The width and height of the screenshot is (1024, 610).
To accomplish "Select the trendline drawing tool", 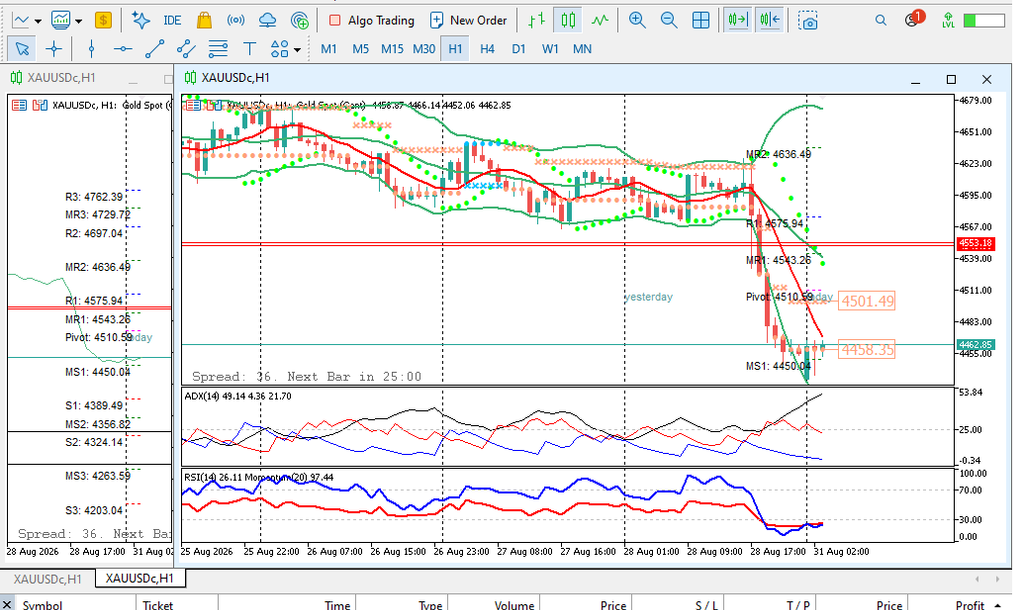I will 154,48.
